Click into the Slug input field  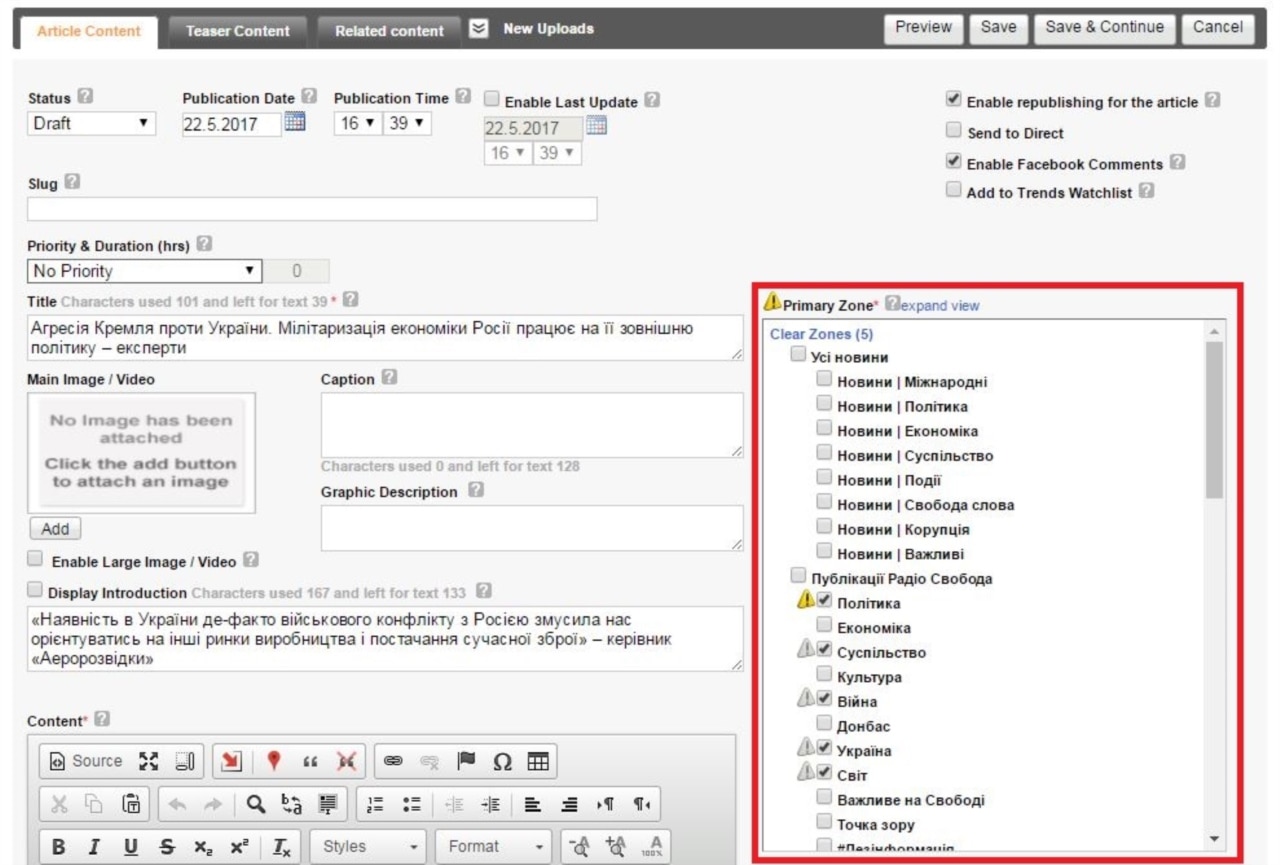pos(312,209)
